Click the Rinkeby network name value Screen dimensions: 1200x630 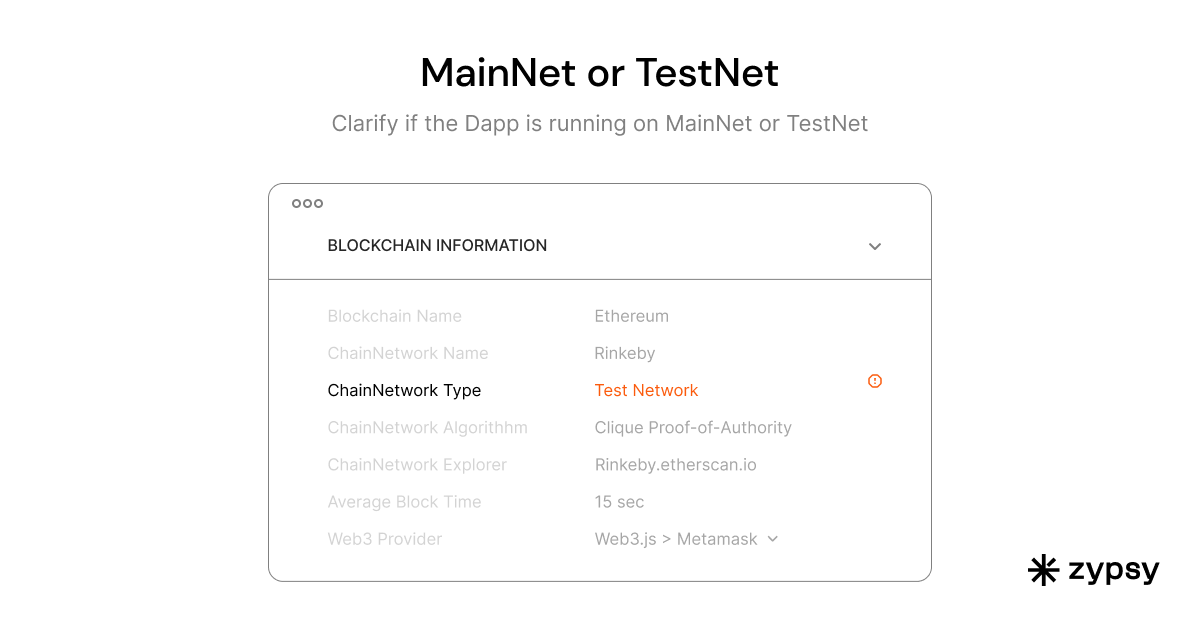624,353
